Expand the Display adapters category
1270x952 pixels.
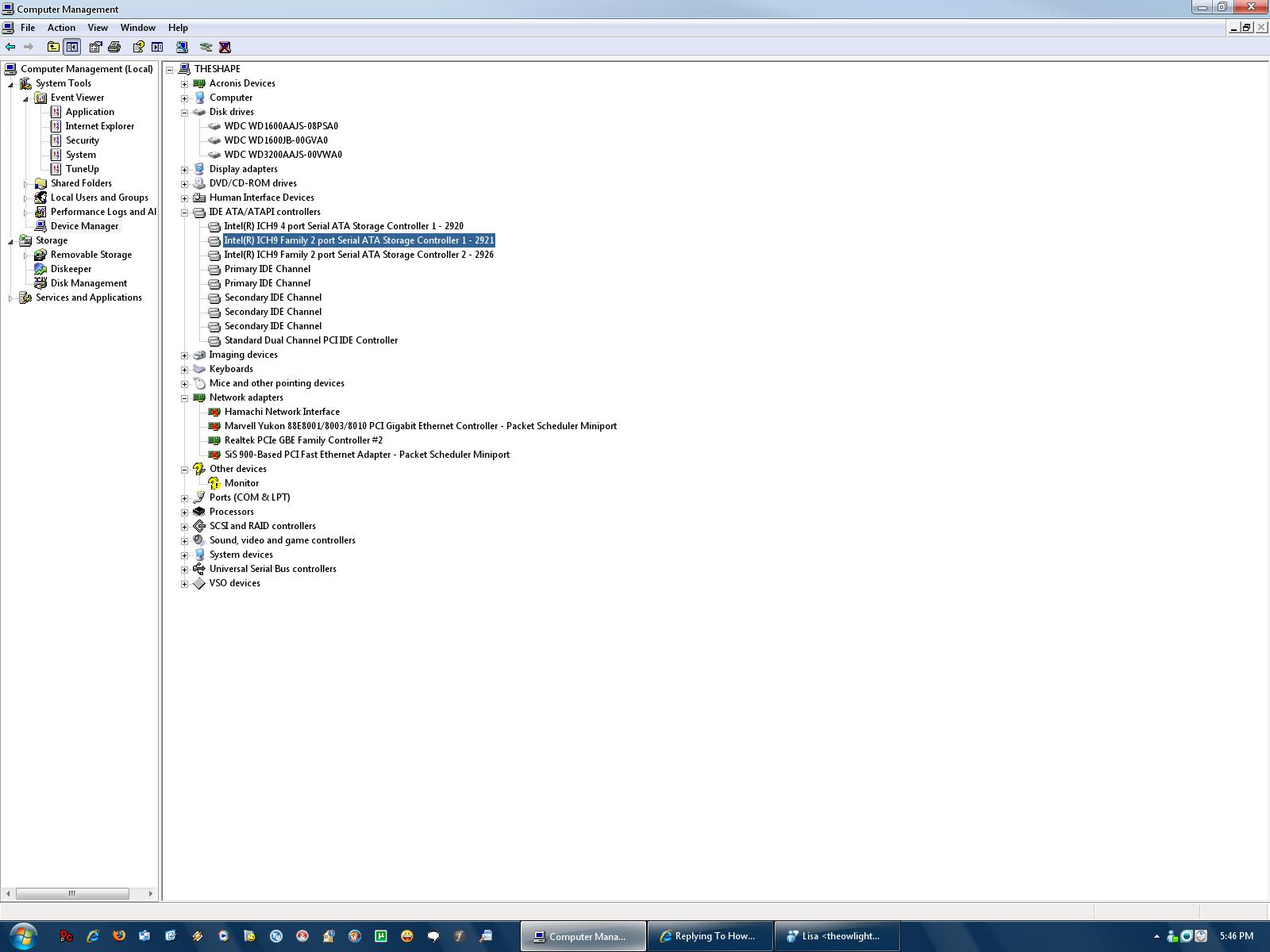tap(185, 170)
